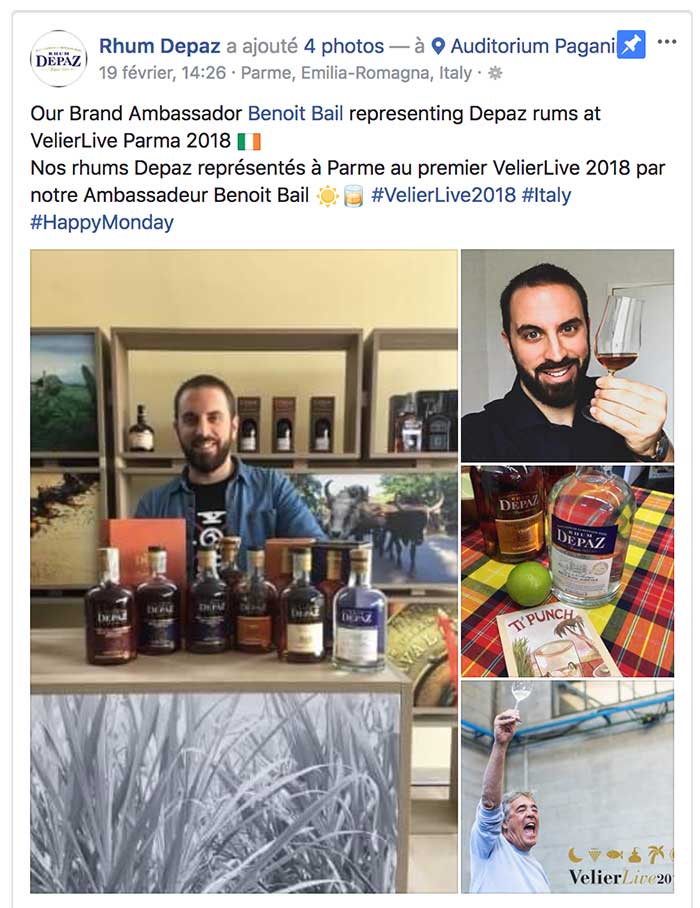
Task: Open the Rhum Depaz profile picture
Action: coord(58,59)
